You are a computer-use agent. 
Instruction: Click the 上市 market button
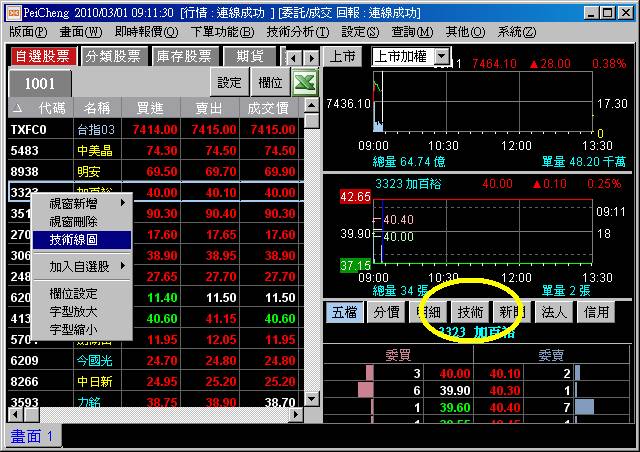(343, 56)
